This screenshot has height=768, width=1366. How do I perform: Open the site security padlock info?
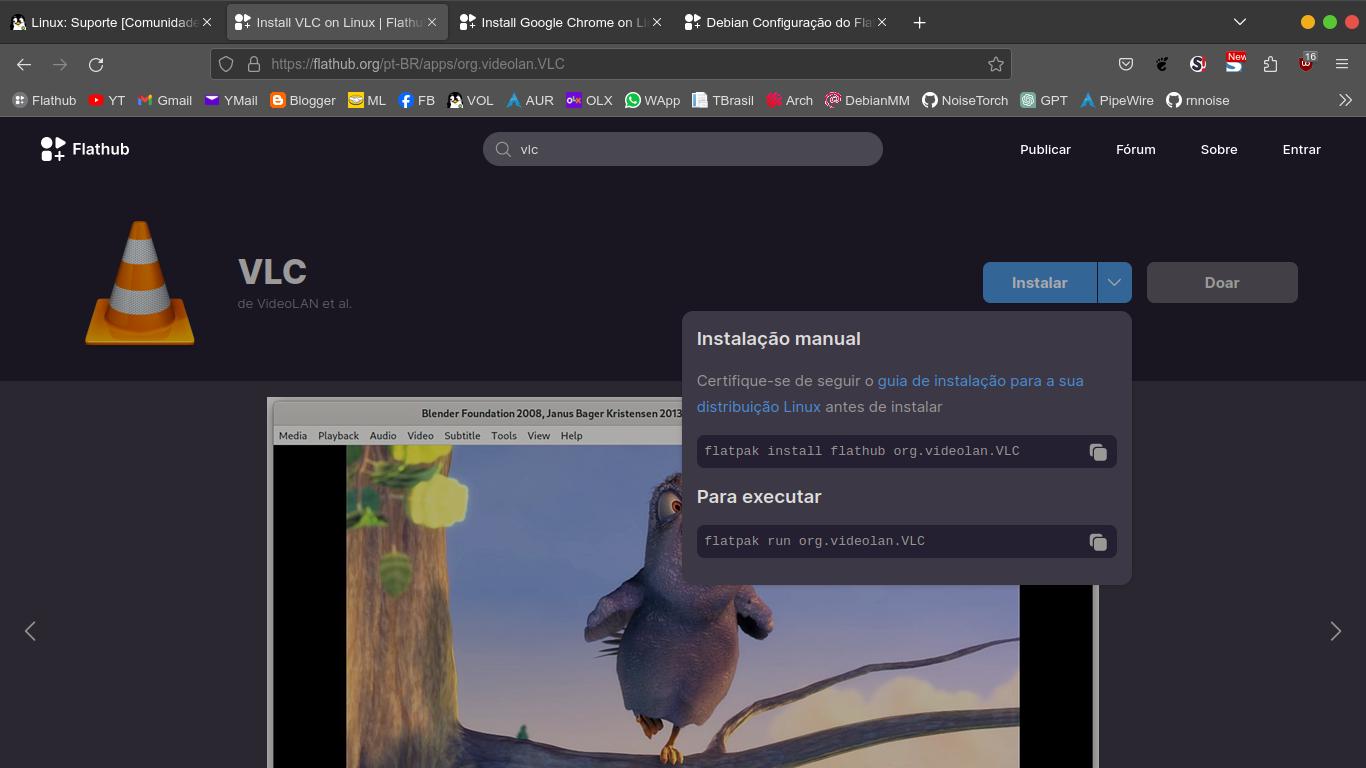pos(253,64)
